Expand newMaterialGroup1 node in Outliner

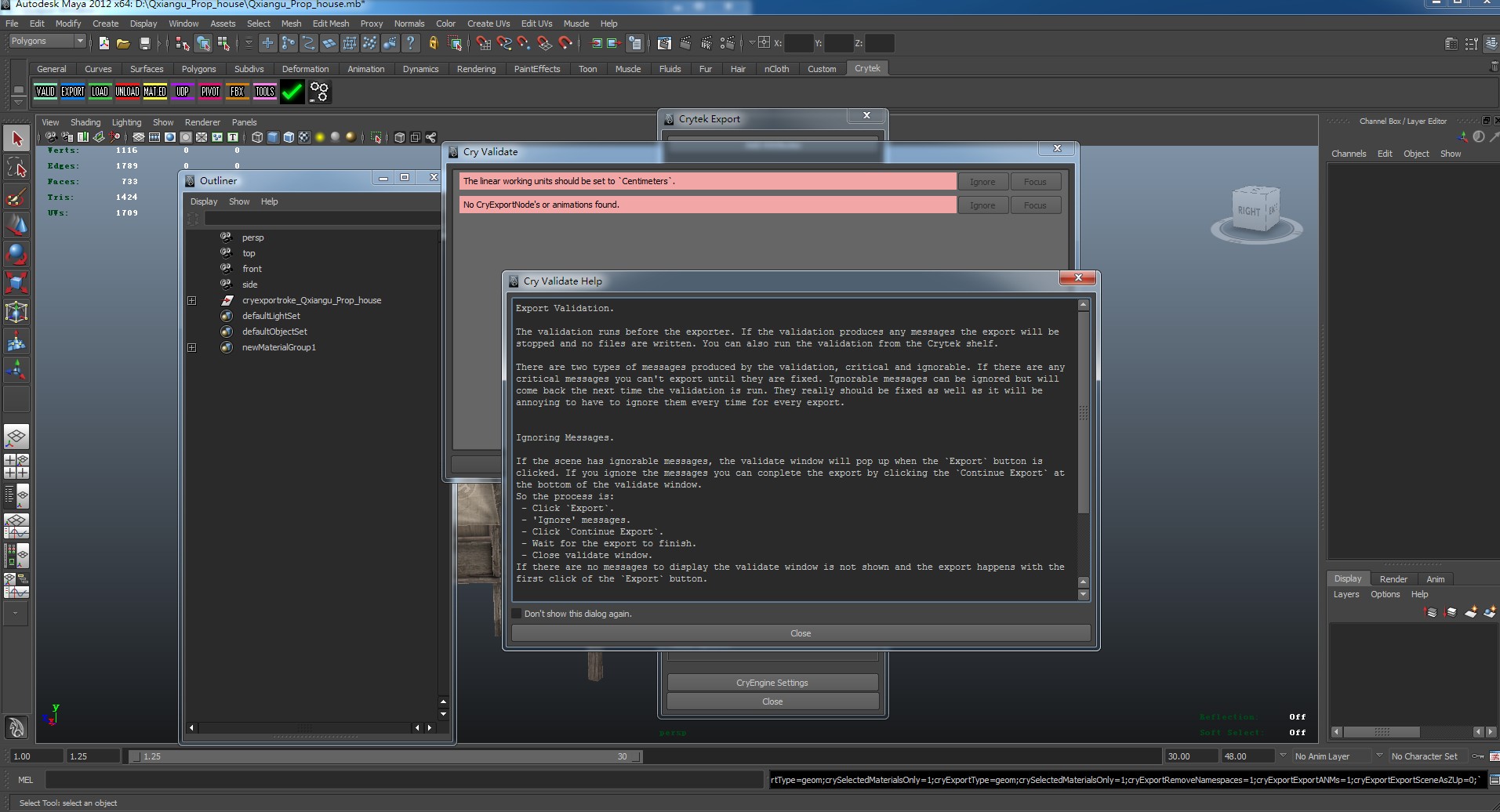pyautogui.click(x=191, y=348)
